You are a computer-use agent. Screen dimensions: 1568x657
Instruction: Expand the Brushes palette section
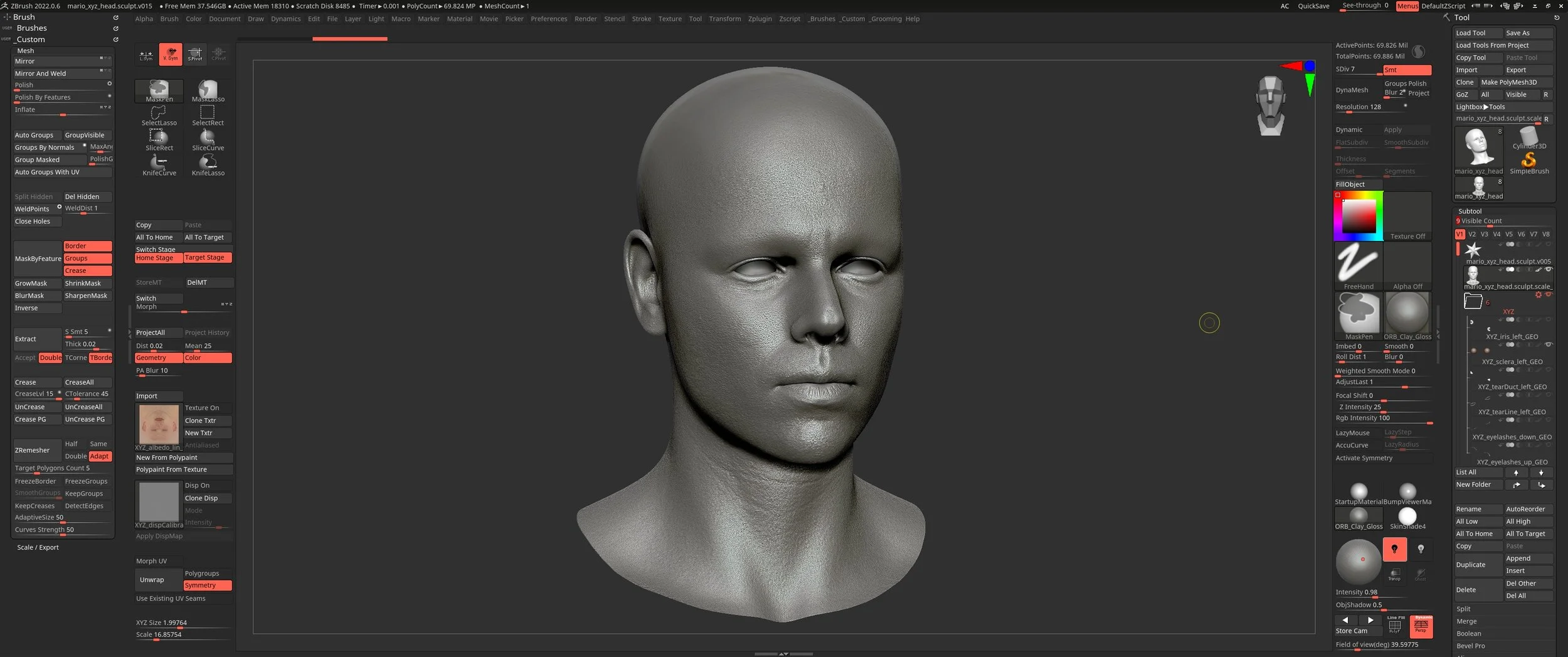[x=31, y=28]
